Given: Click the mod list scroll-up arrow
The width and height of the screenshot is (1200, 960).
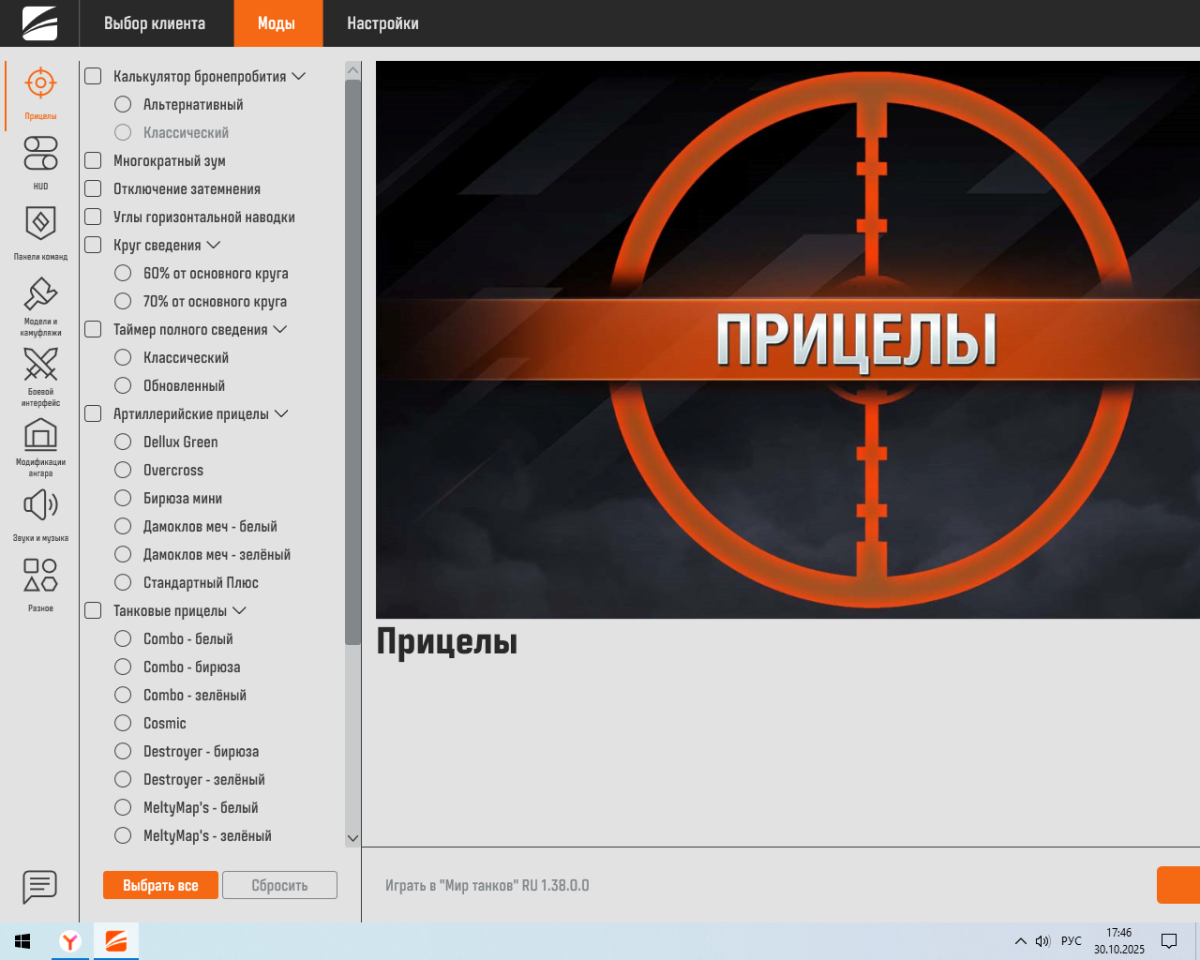Looking at the screenshot, I should tap(352, 71).
